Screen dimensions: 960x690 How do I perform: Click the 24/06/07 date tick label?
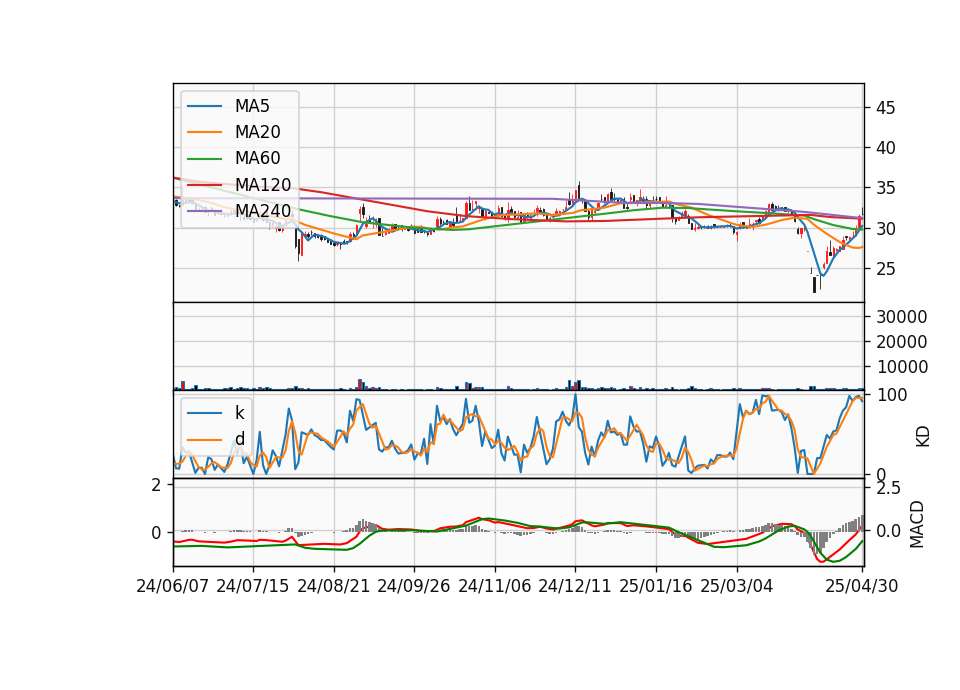[173, 586]
